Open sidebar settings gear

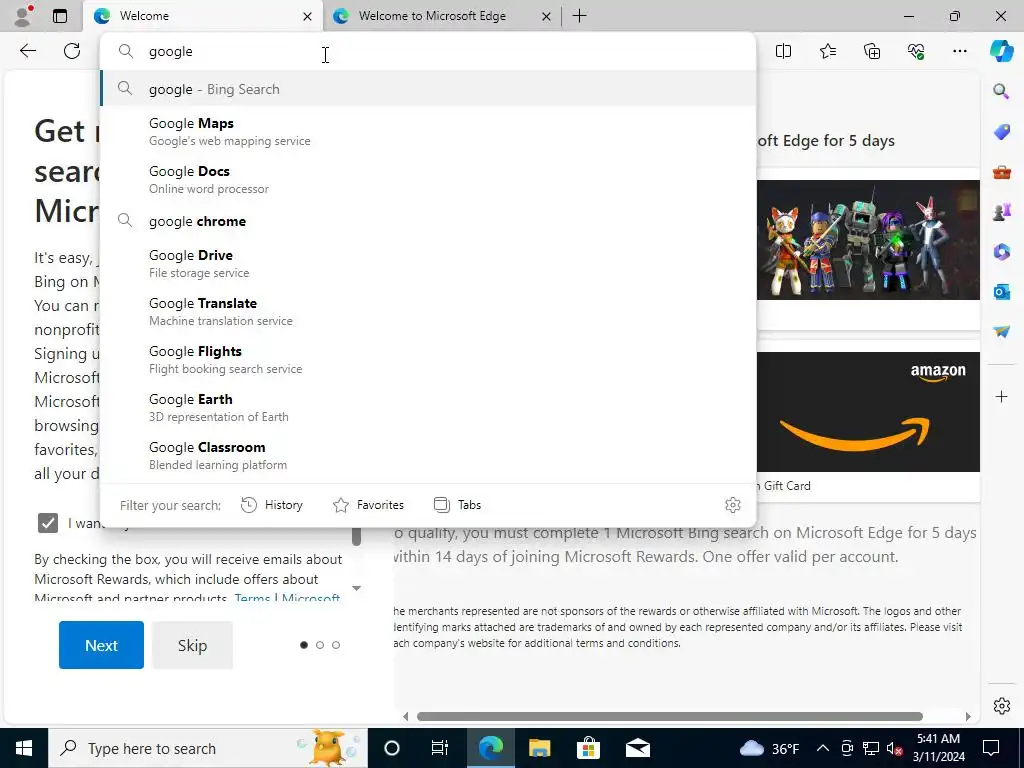[1001, 706]
